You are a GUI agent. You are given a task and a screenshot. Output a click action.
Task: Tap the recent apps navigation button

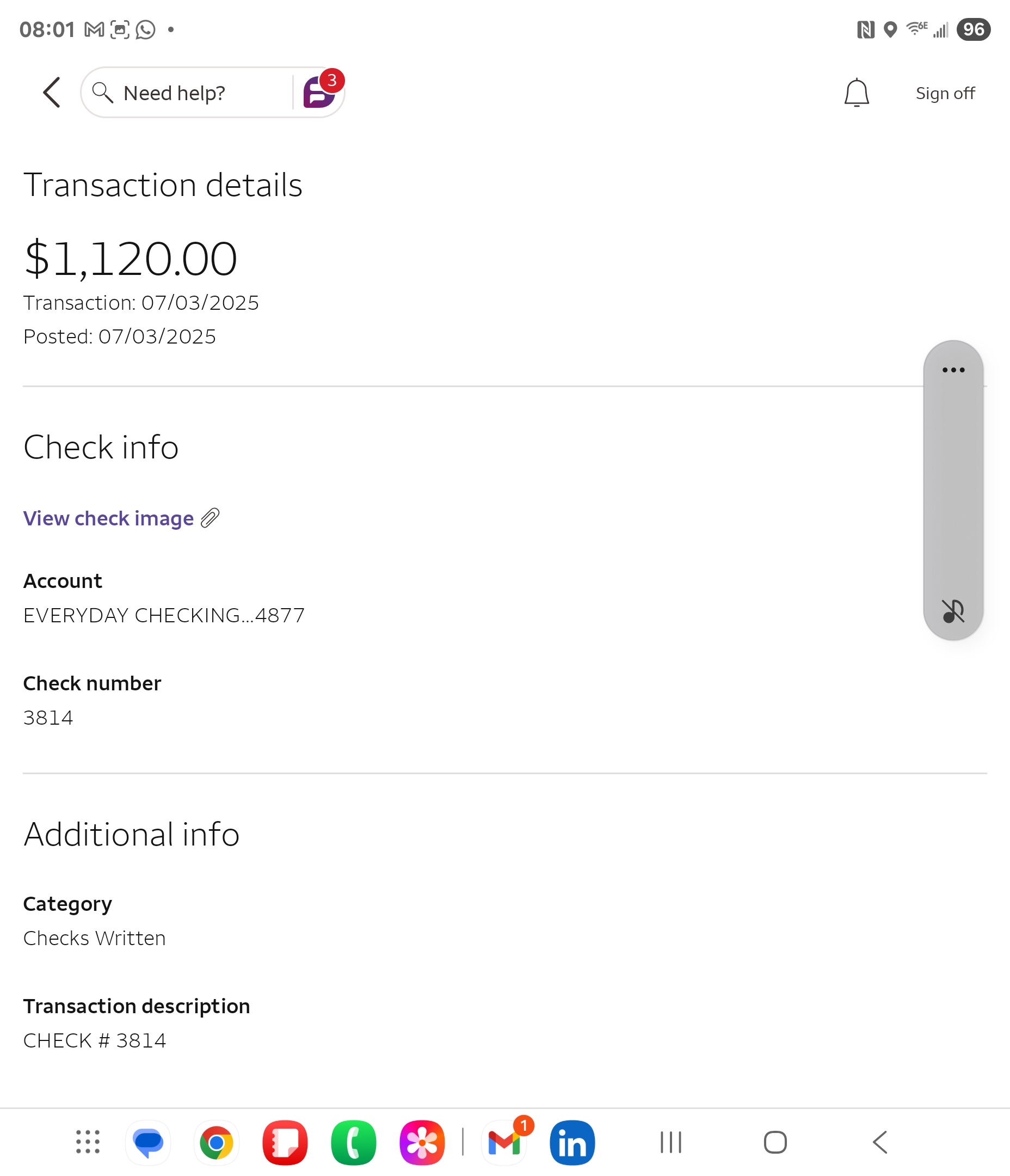[670, 1142]
